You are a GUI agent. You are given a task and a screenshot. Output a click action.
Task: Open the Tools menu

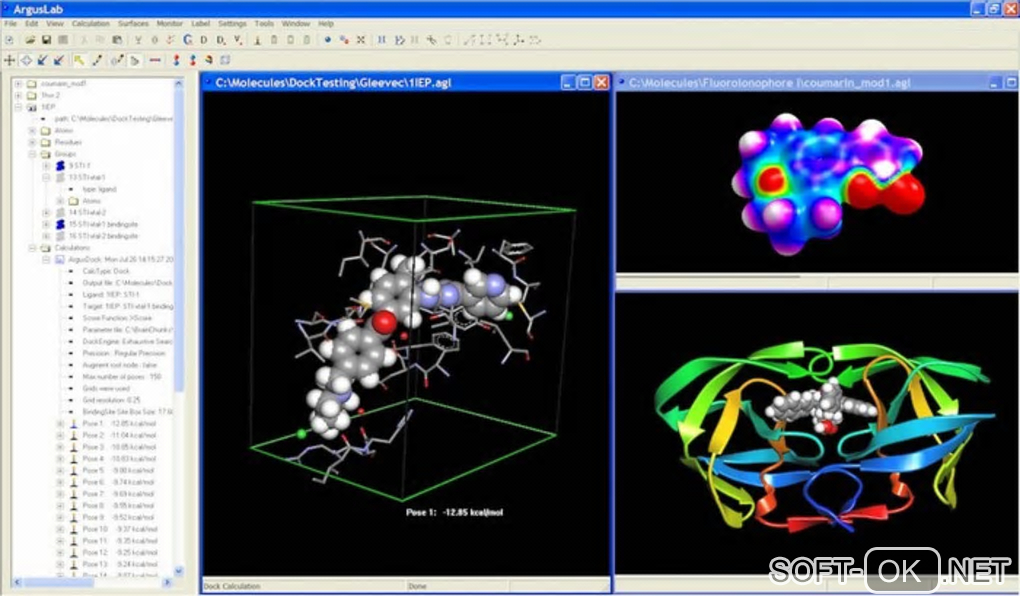[264, 23]
